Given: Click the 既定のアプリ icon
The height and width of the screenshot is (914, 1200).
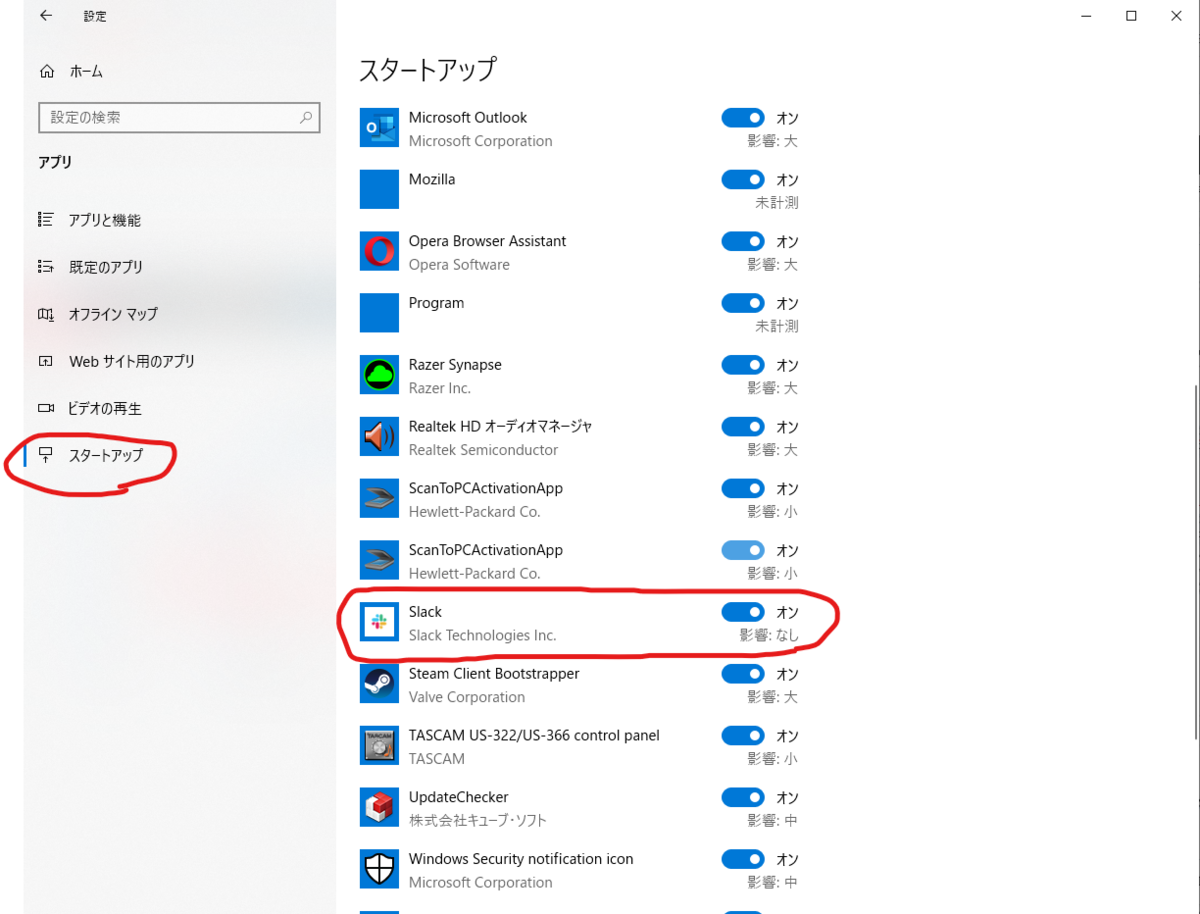Looking at the screenshot, I should pyautogui.click(x=46, y=267).
